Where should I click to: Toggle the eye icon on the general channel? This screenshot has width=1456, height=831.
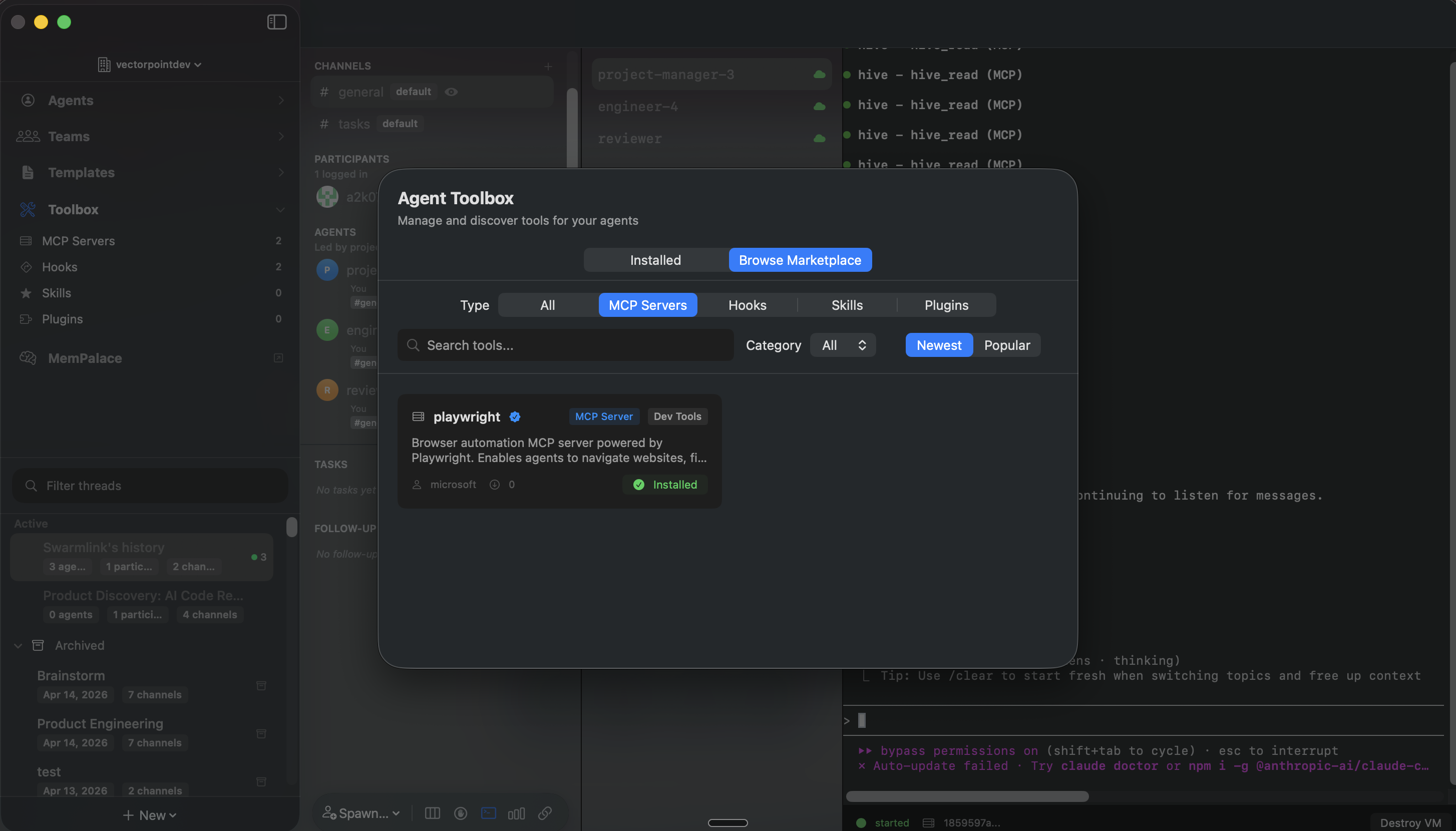tap(452, 91)
